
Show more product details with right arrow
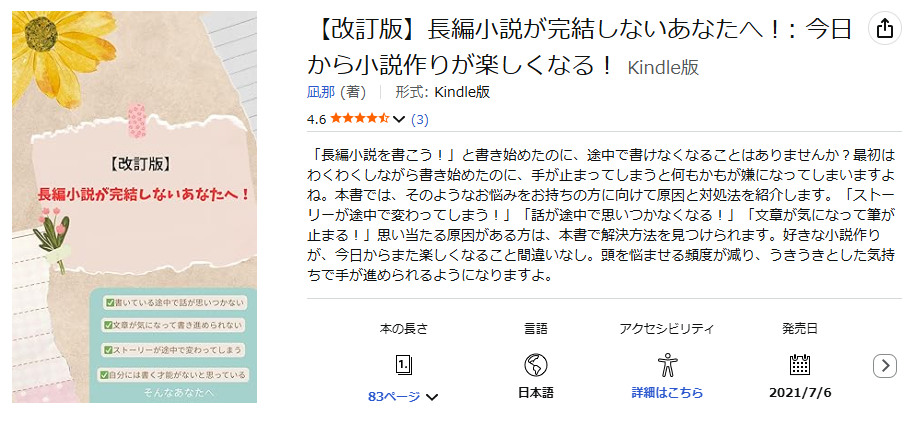tap(884, 366)
